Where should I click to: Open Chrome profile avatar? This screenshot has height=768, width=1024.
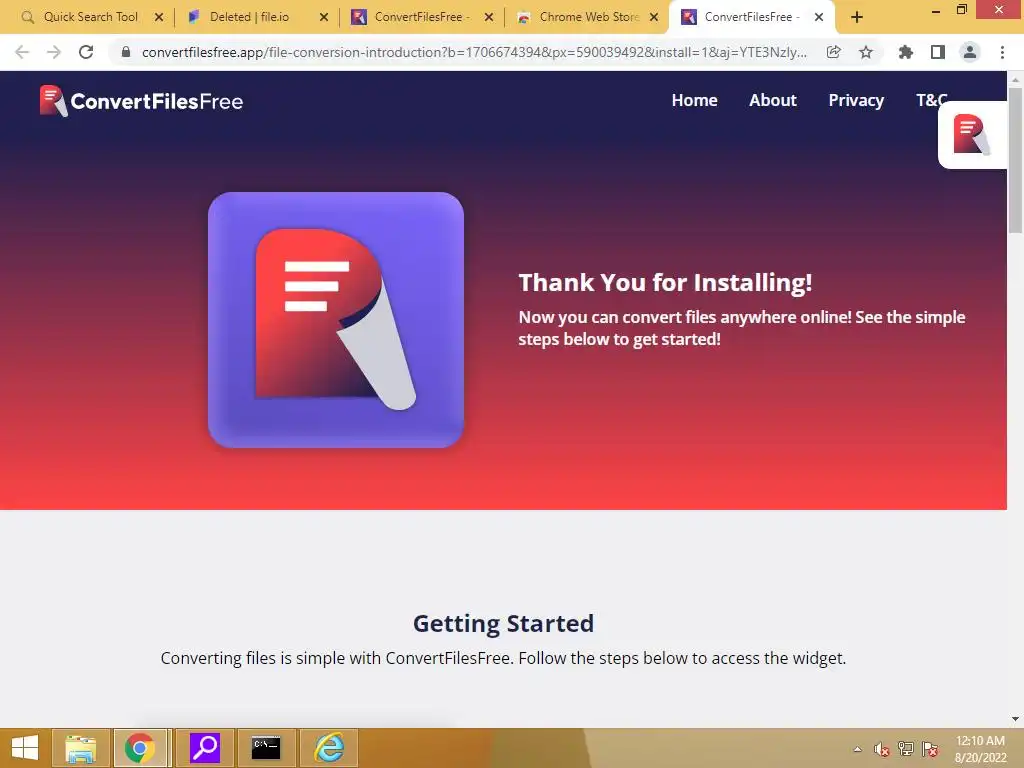coord(970,52)
